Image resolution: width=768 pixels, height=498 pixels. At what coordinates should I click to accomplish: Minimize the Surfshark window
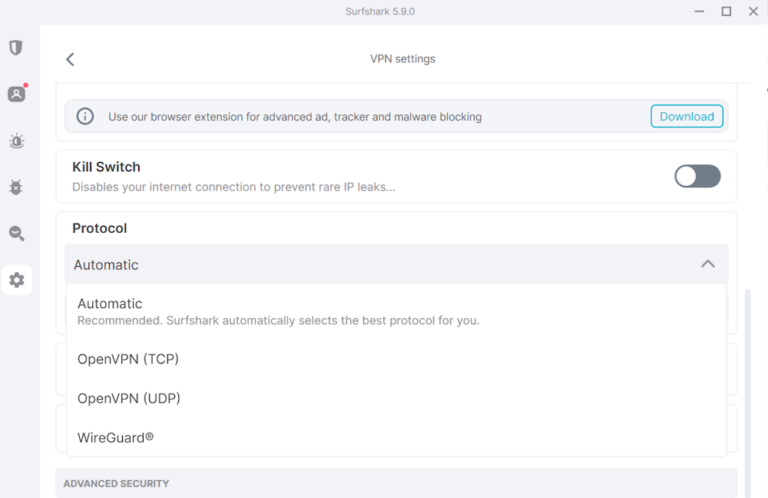[x=699, y=11]
